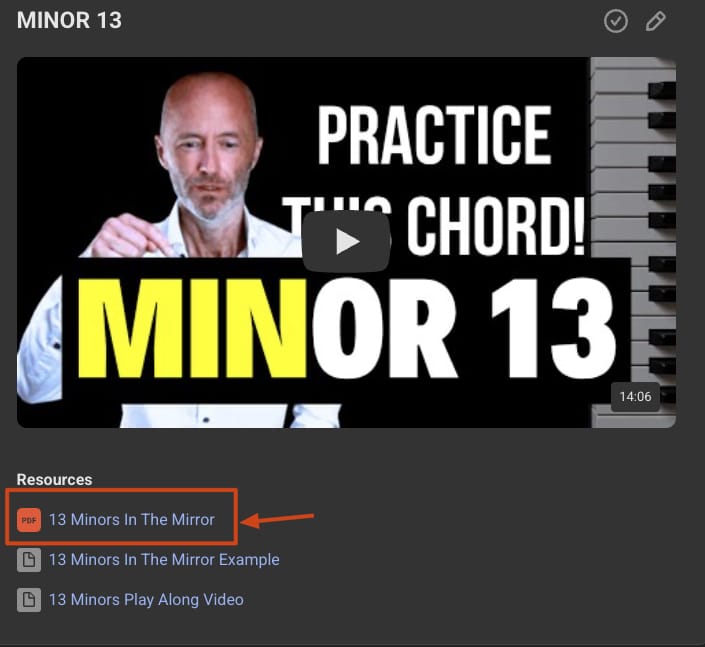Click the MINOR 13 lesson title
The width and height of the screenshot is (705, 647).
click(69, 20)
